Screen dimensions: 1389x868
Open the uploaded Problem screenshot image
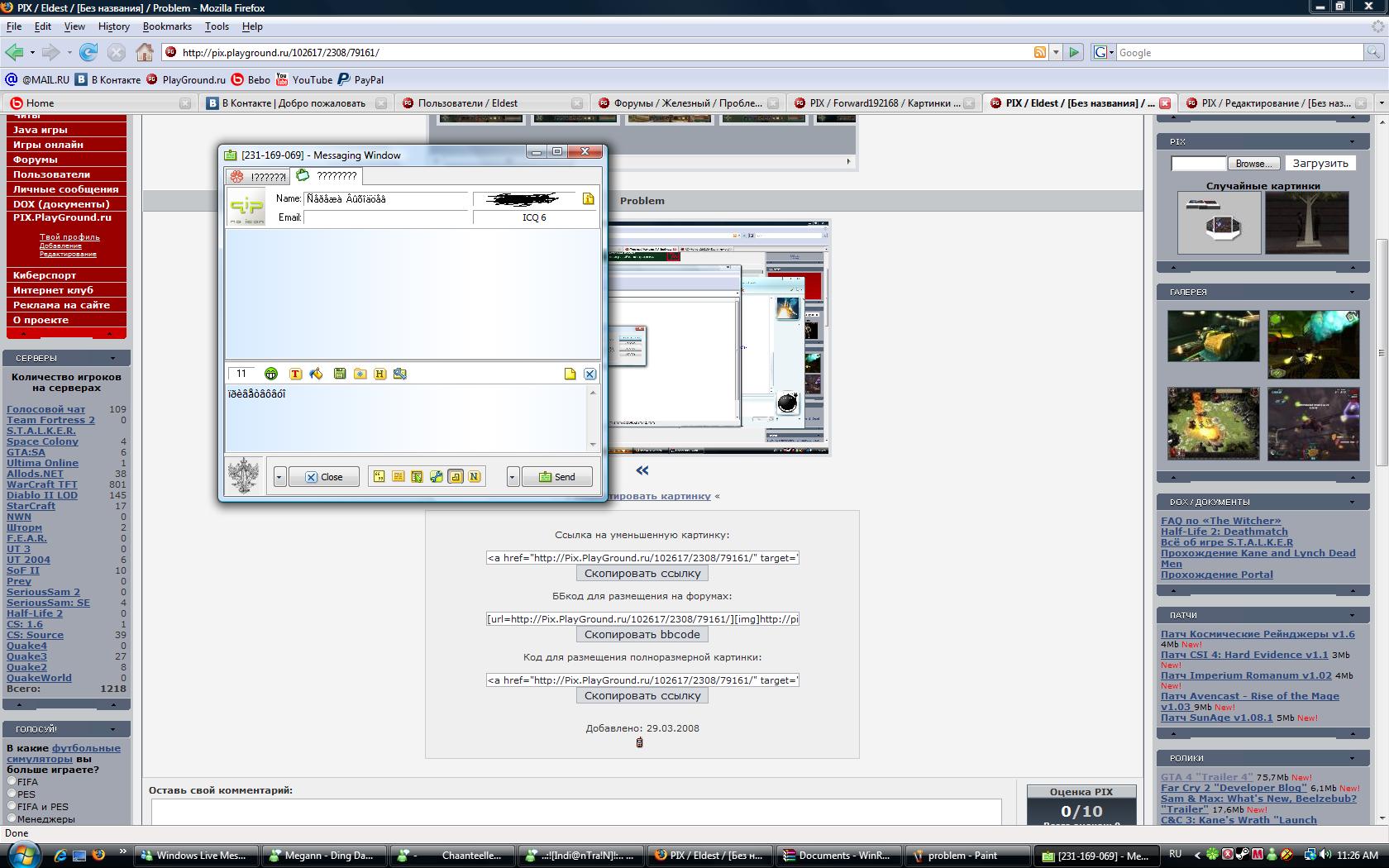pyautogui.click(x=718, y=337)
